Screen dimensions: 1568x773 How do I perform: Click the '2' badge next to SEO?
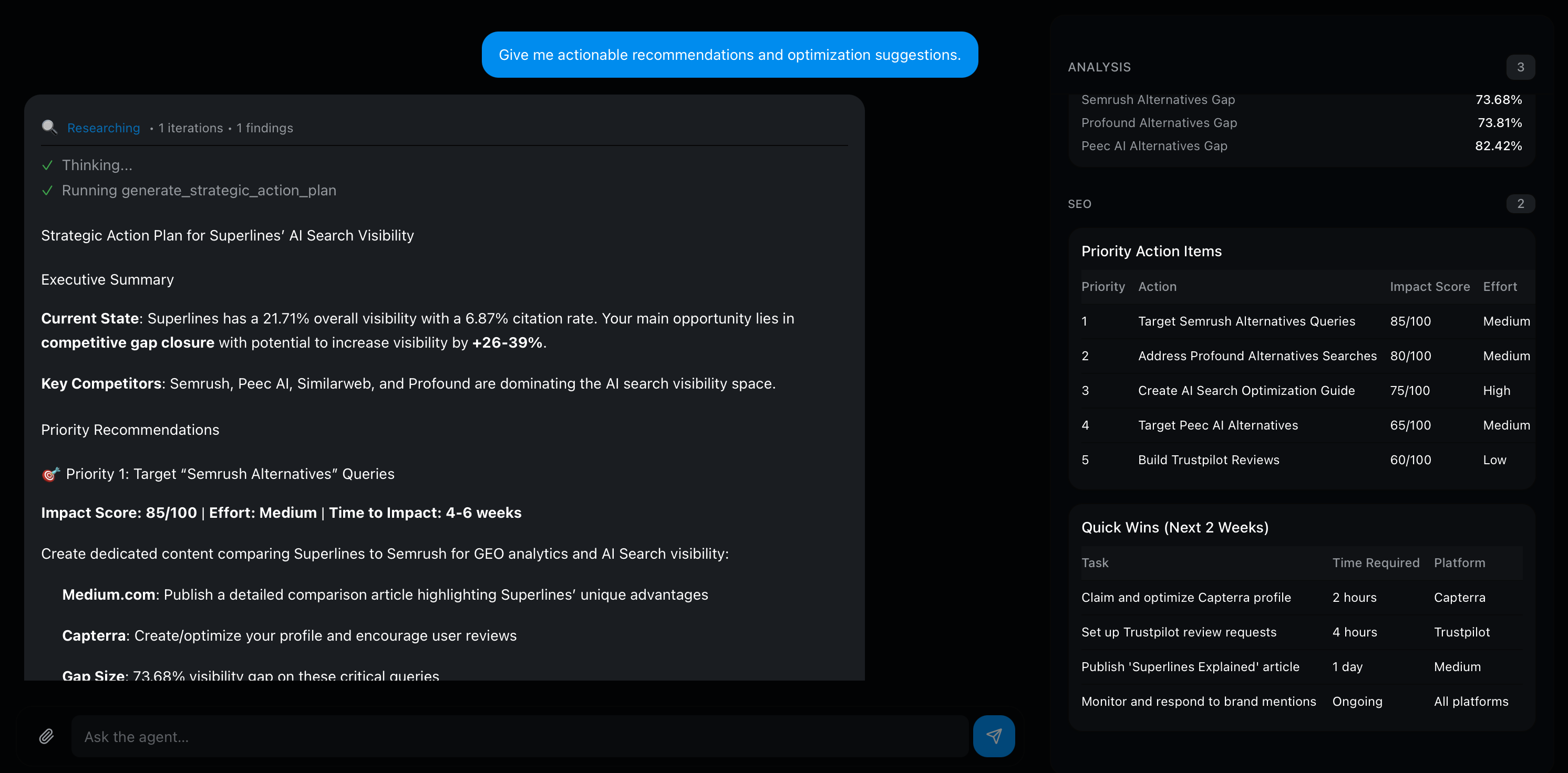click(x=1521, y=204)
